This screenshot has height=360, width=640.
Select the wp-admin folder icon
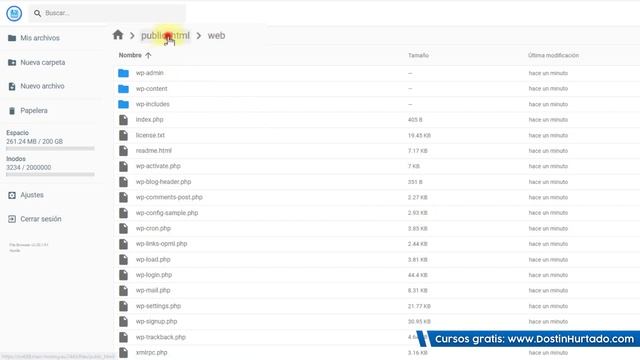tap(123, 73)
